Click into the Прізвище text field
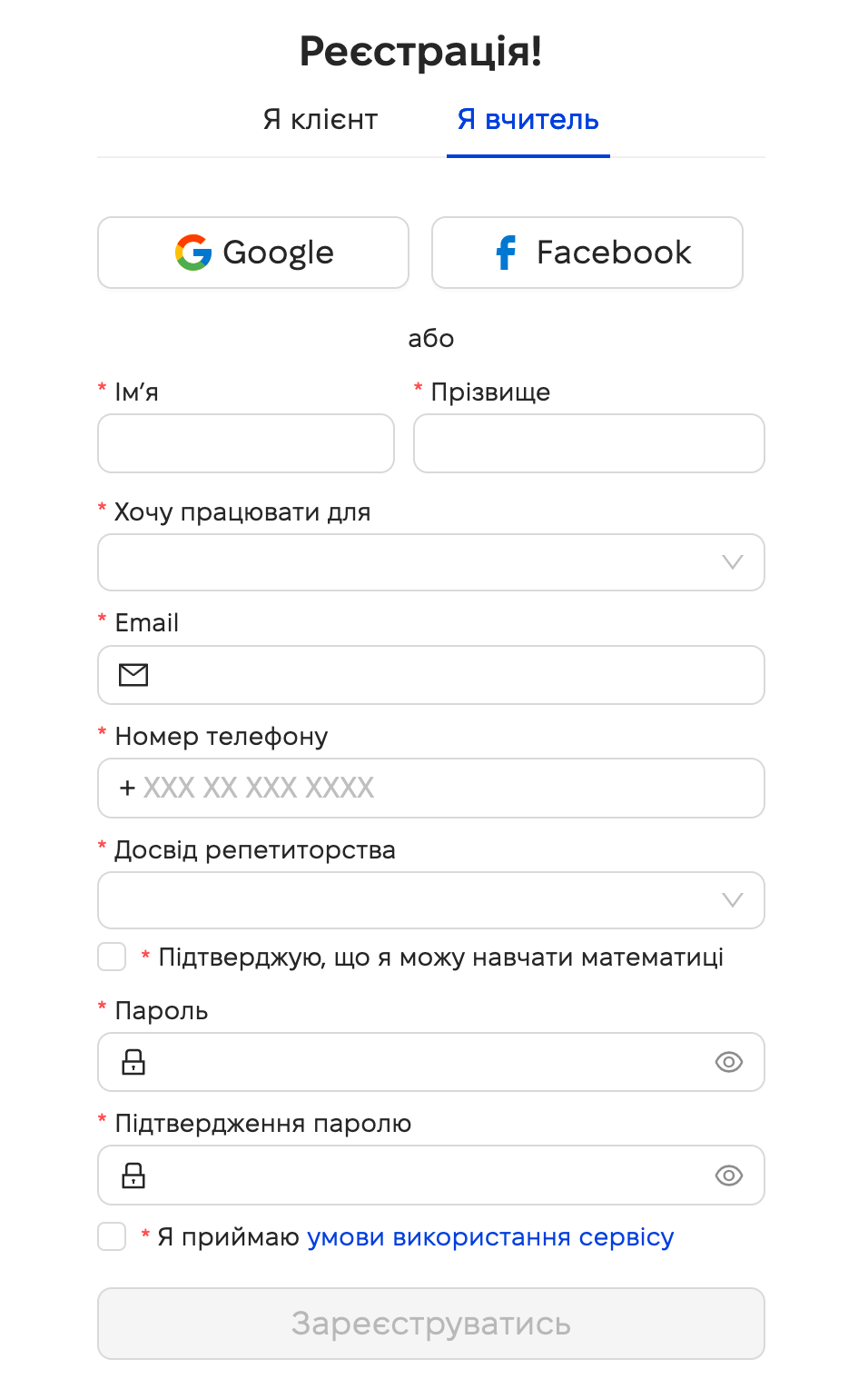 [588, 443]
